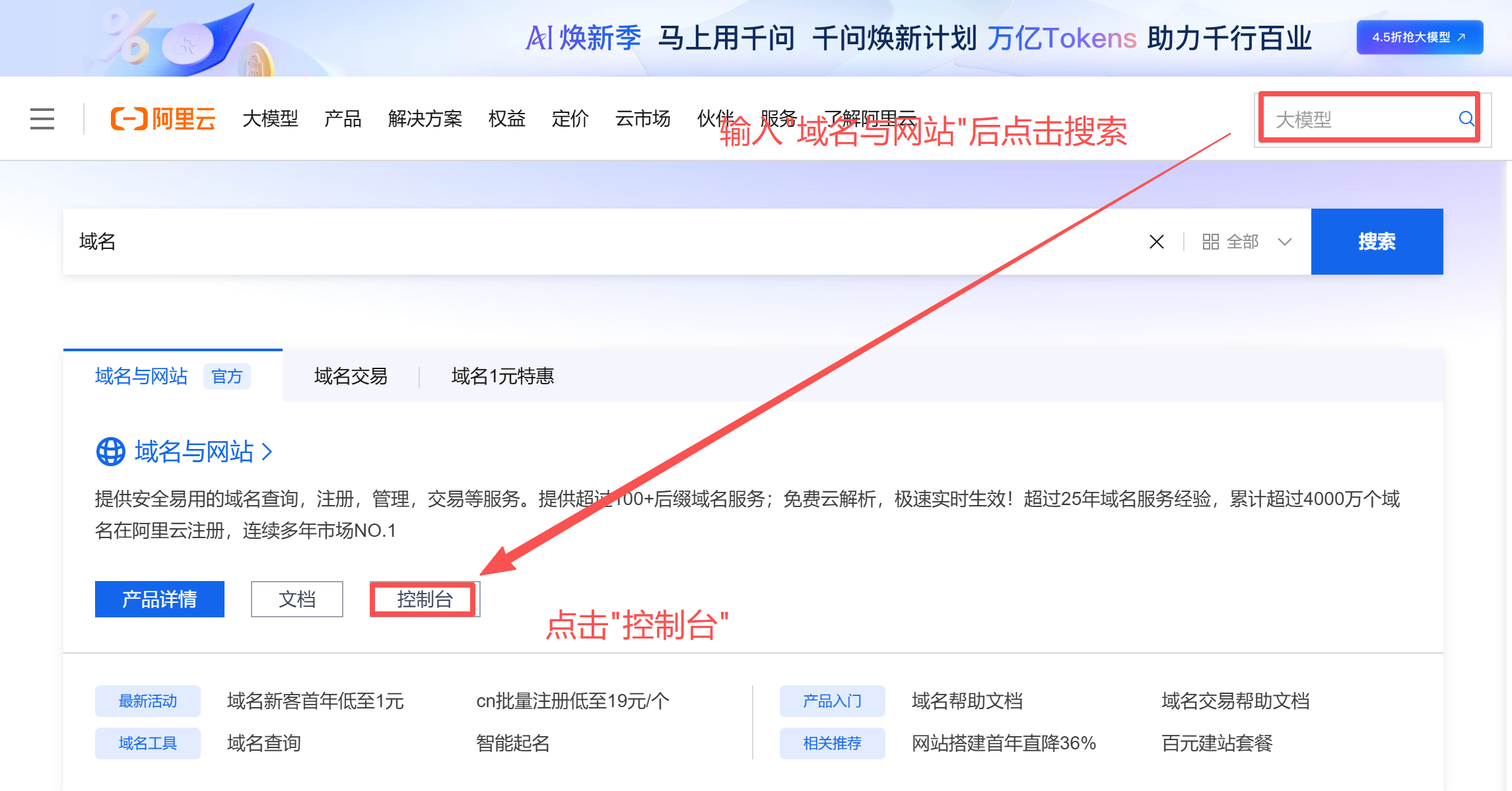The height and width of the screenshot is (791, 1512).
Task: Open the 域名帮助文档 link
Action: (x=967, y=701)
